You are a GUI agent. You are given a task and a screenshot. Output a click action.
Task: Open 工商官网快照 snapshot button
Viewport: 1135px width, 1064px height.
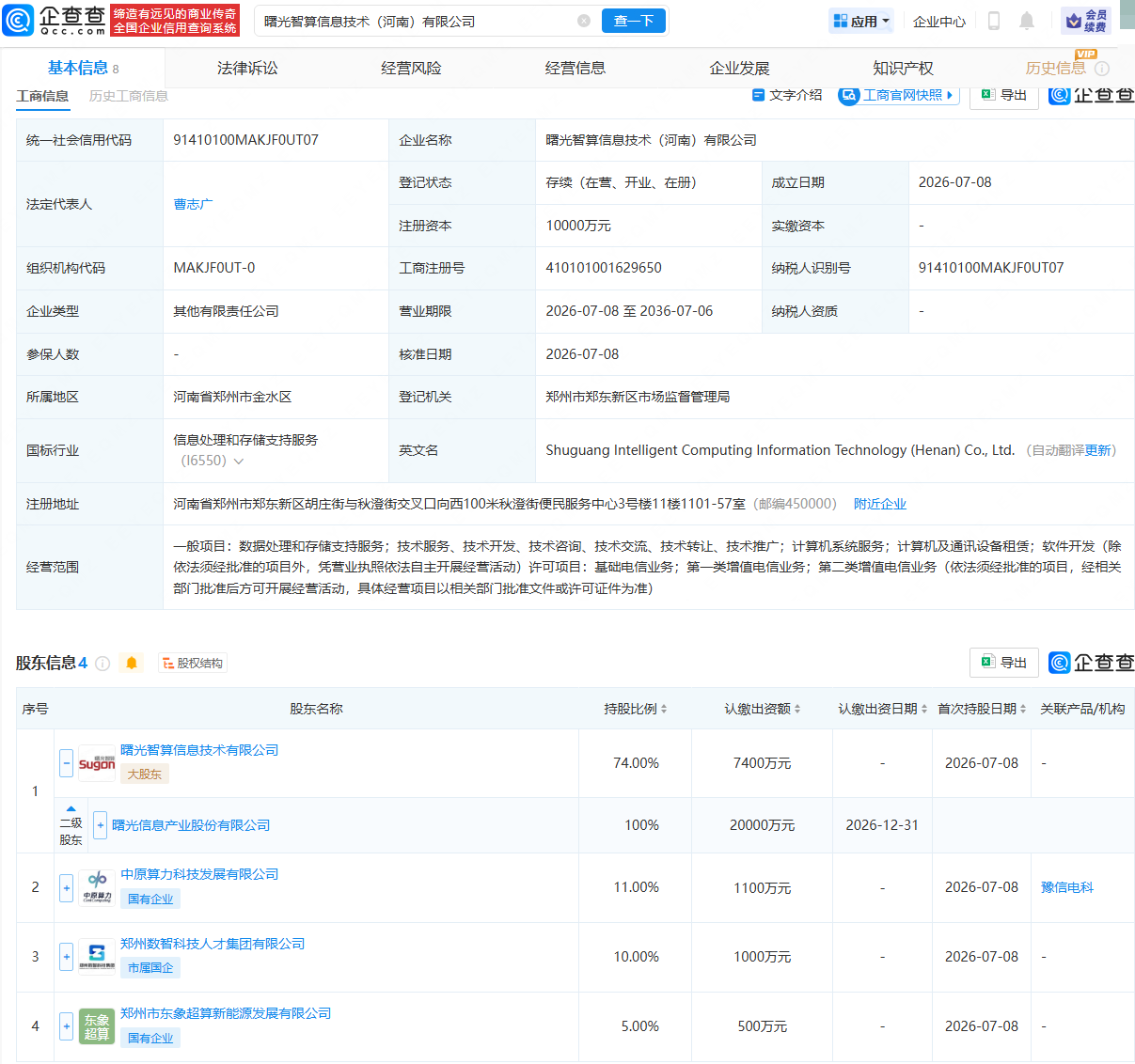coord(898,95)
